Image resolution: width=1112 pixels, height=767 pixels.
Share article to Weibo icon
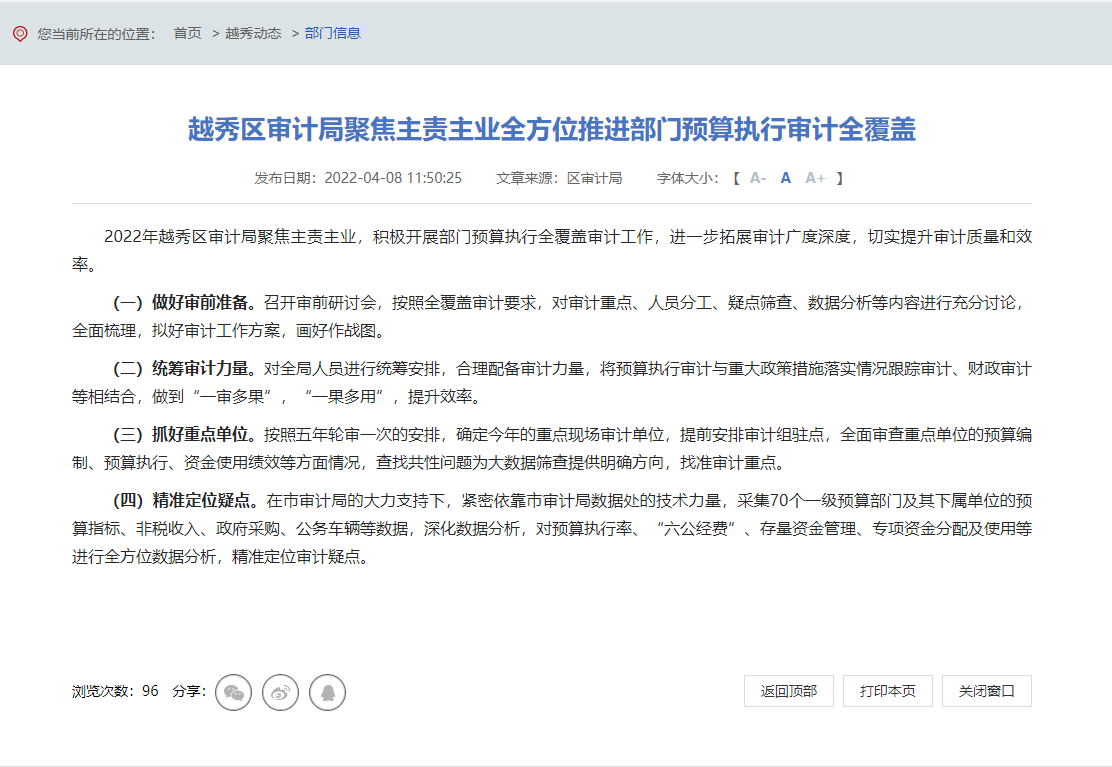click(281, 692)
